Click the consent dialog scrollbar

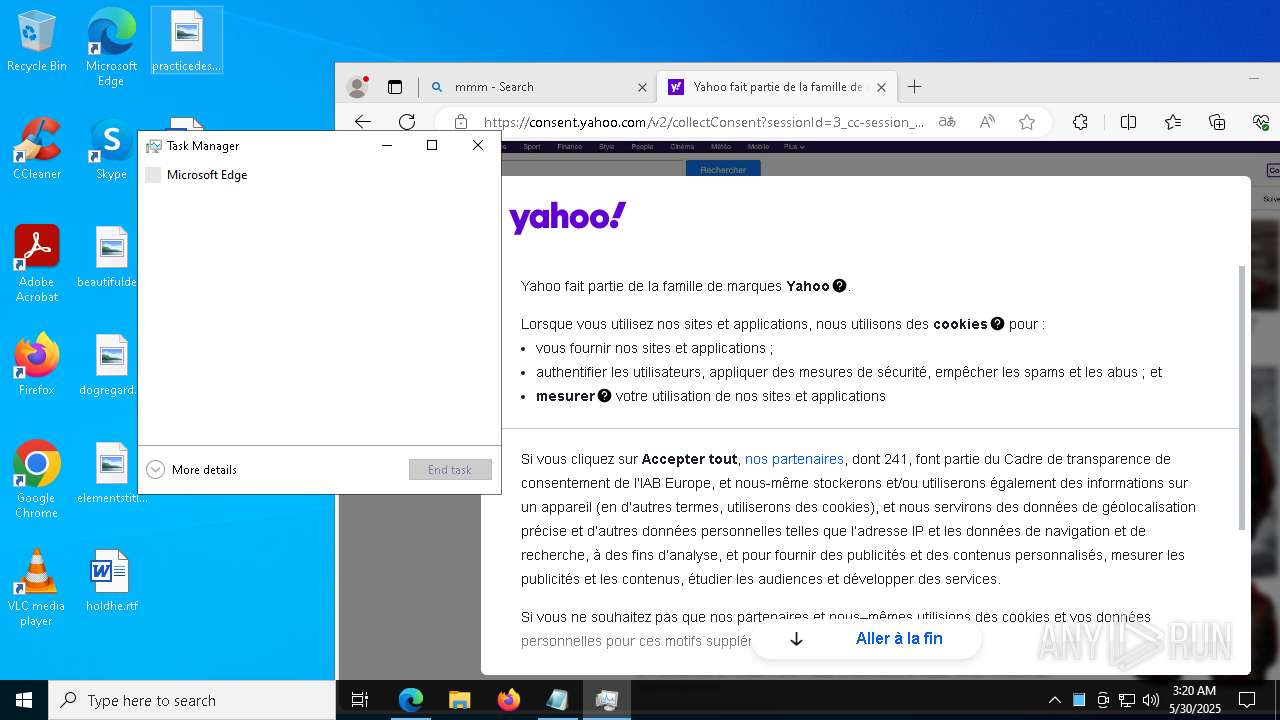point(1243,397)
